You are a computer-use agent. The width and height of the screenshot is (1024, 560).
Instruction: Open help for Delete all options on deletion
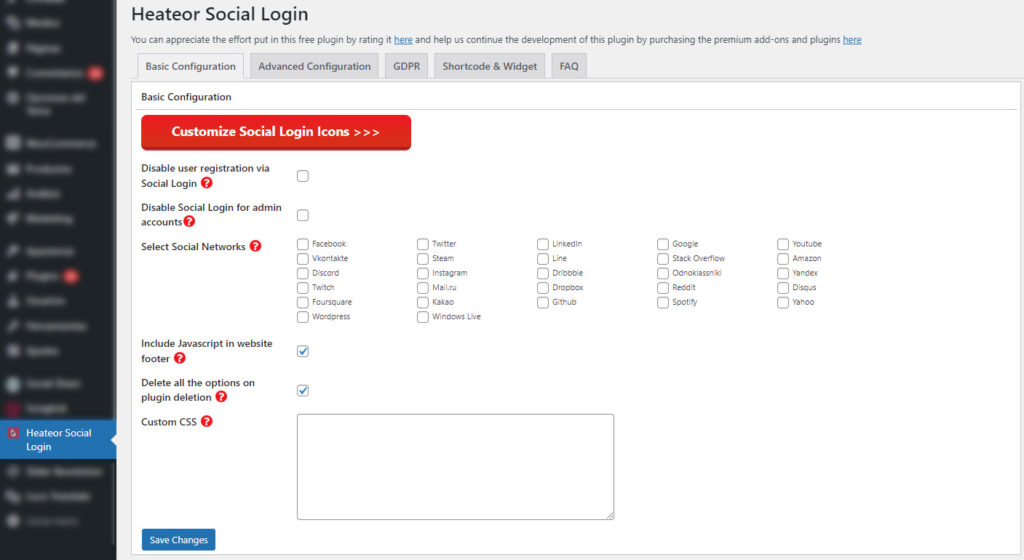pos(221,396)
